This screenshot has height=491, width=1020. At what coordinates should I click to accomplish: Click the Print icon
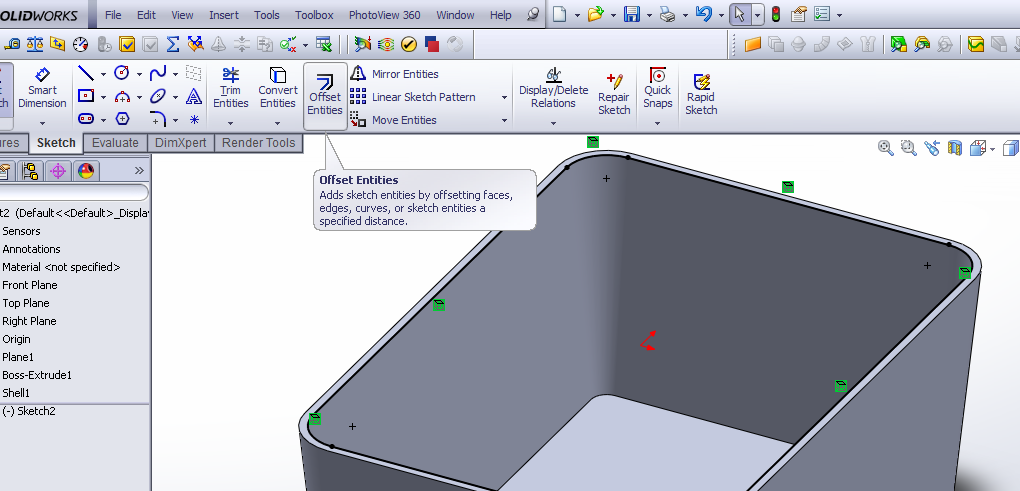tap(667, 14)
